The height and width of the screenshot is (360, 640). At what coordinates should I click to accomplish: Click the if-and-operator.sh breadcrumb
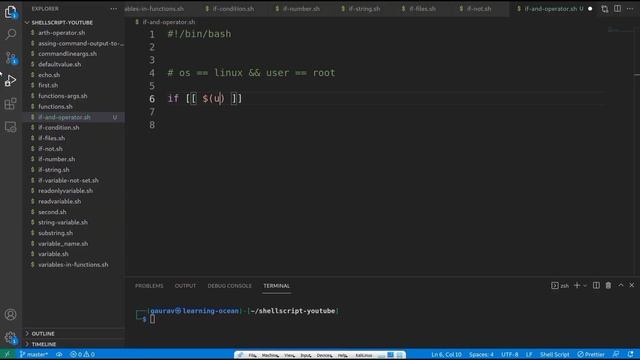(169, 22)
